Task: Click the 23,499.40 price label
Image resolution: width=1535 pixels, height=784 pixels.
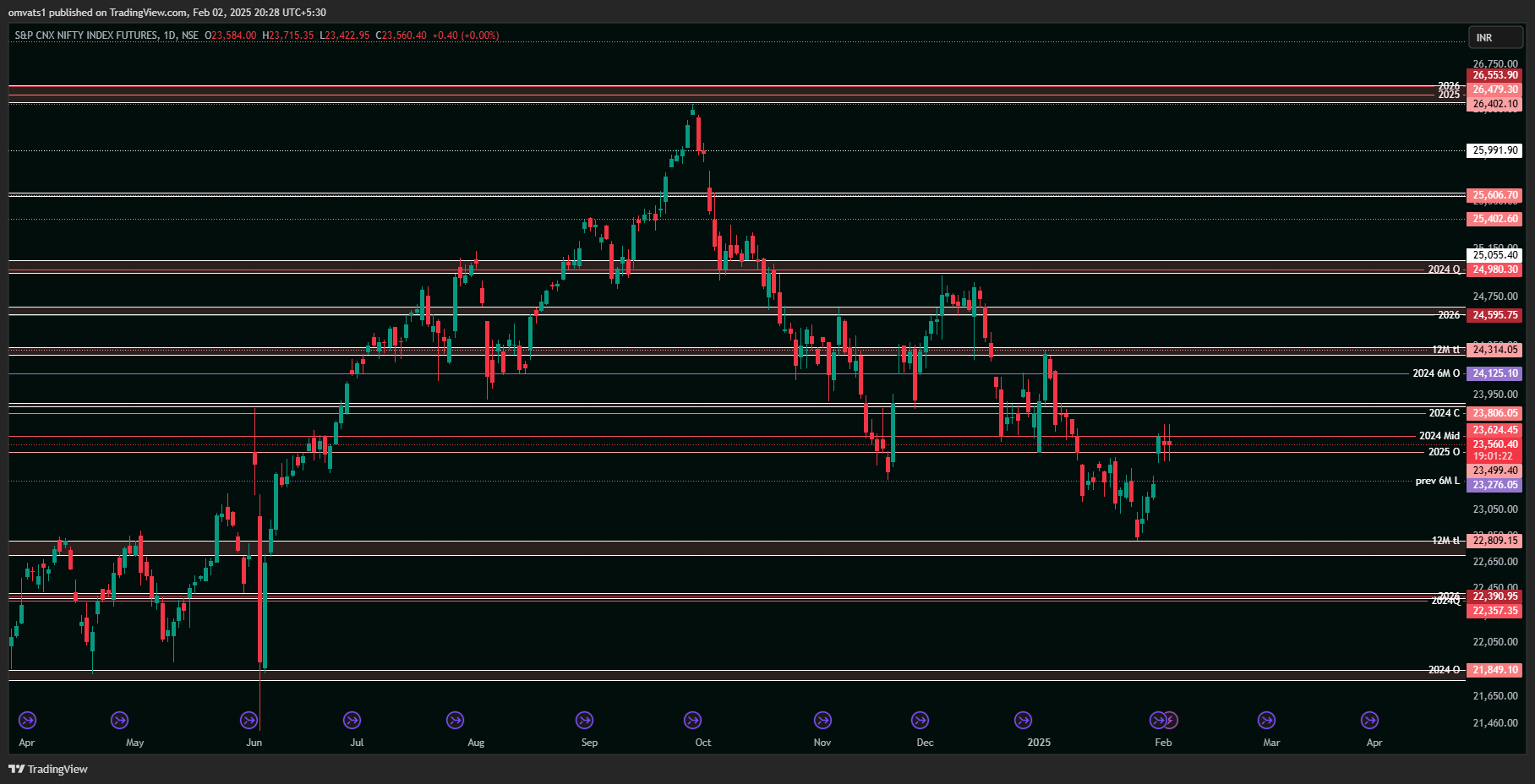Action: [1494, 471]
